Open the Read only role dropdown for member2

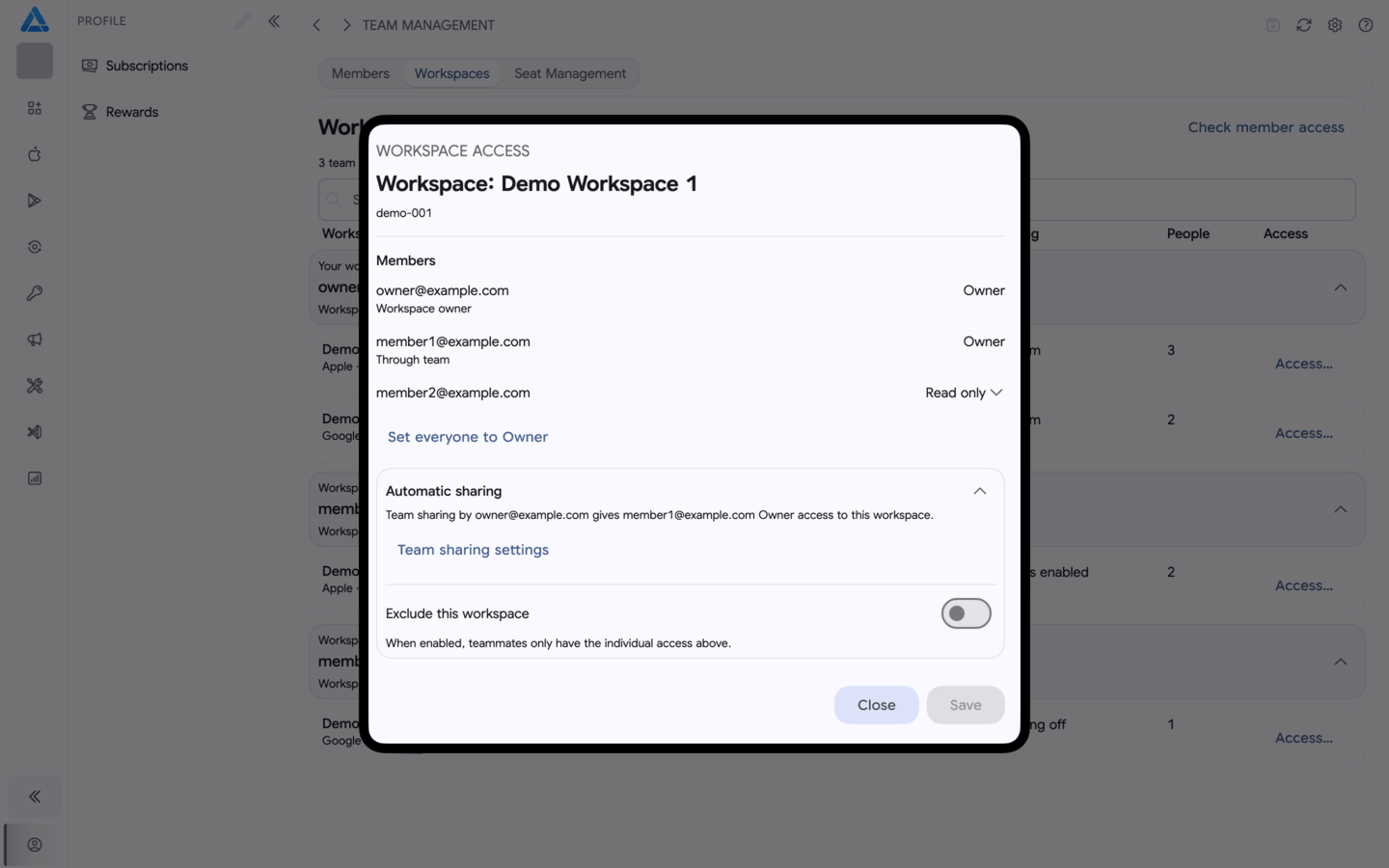pos(964,393)
